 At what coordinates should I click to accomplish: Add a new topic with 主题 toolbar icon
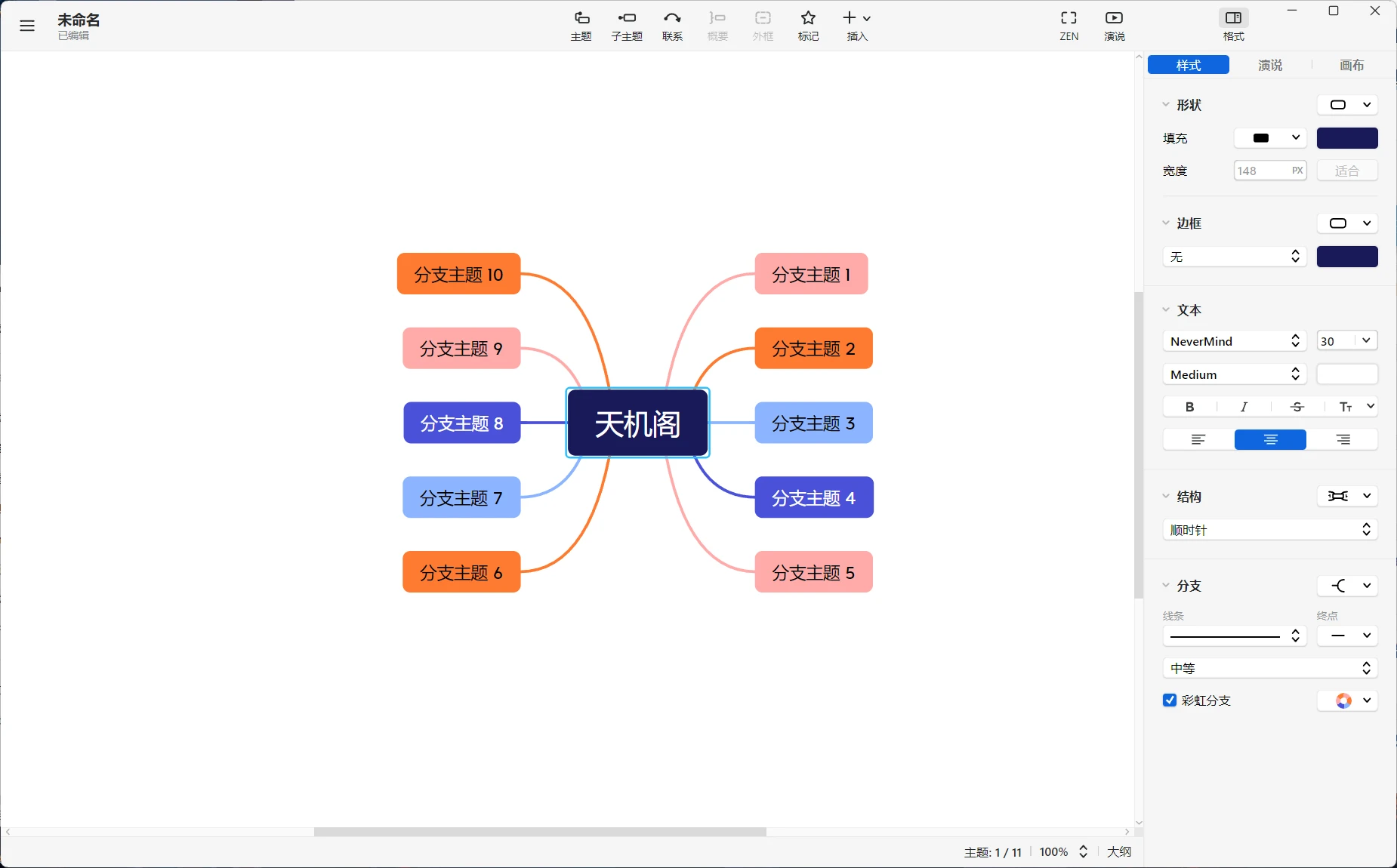(x=581, y=26)
